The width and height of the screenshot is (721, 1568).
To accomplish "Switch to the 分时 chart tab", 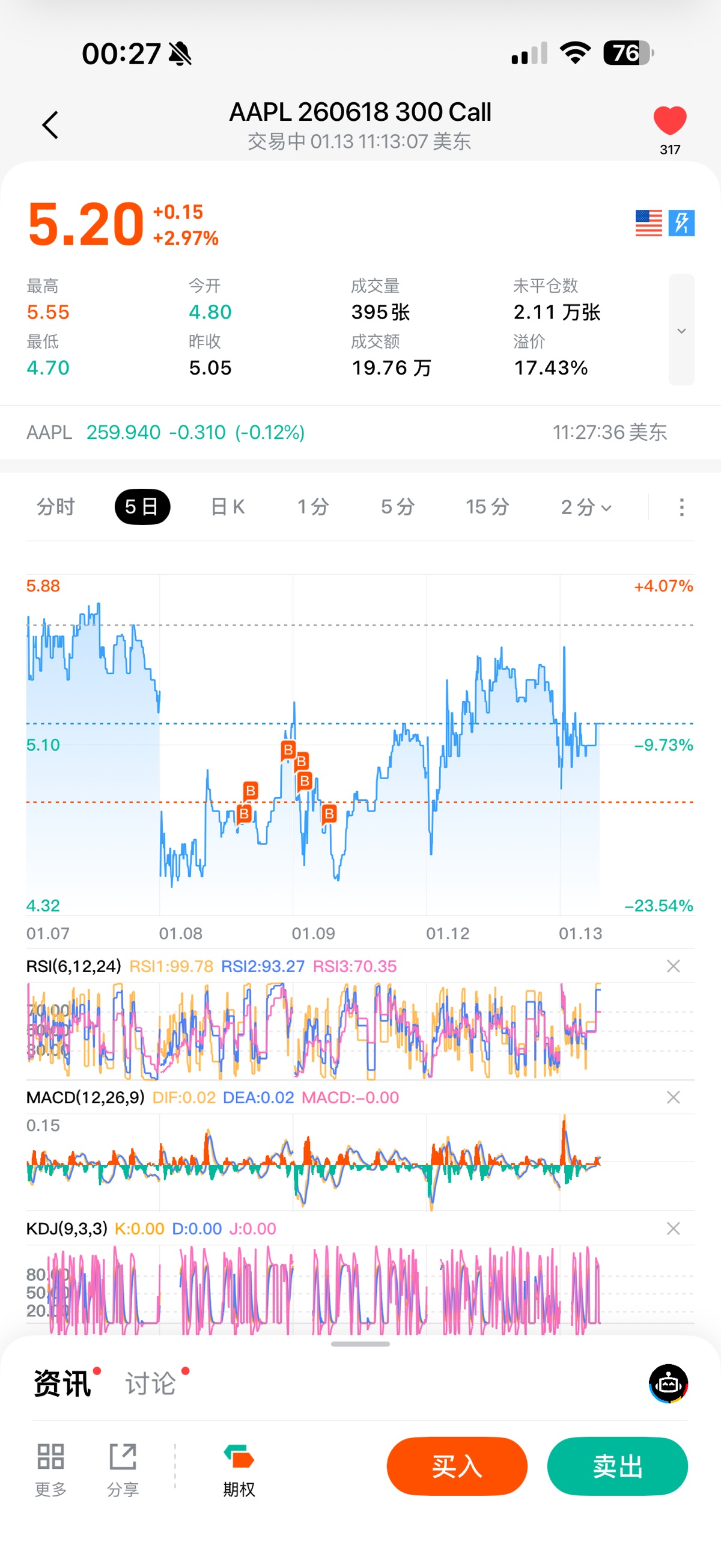I will tap(55, 506).
